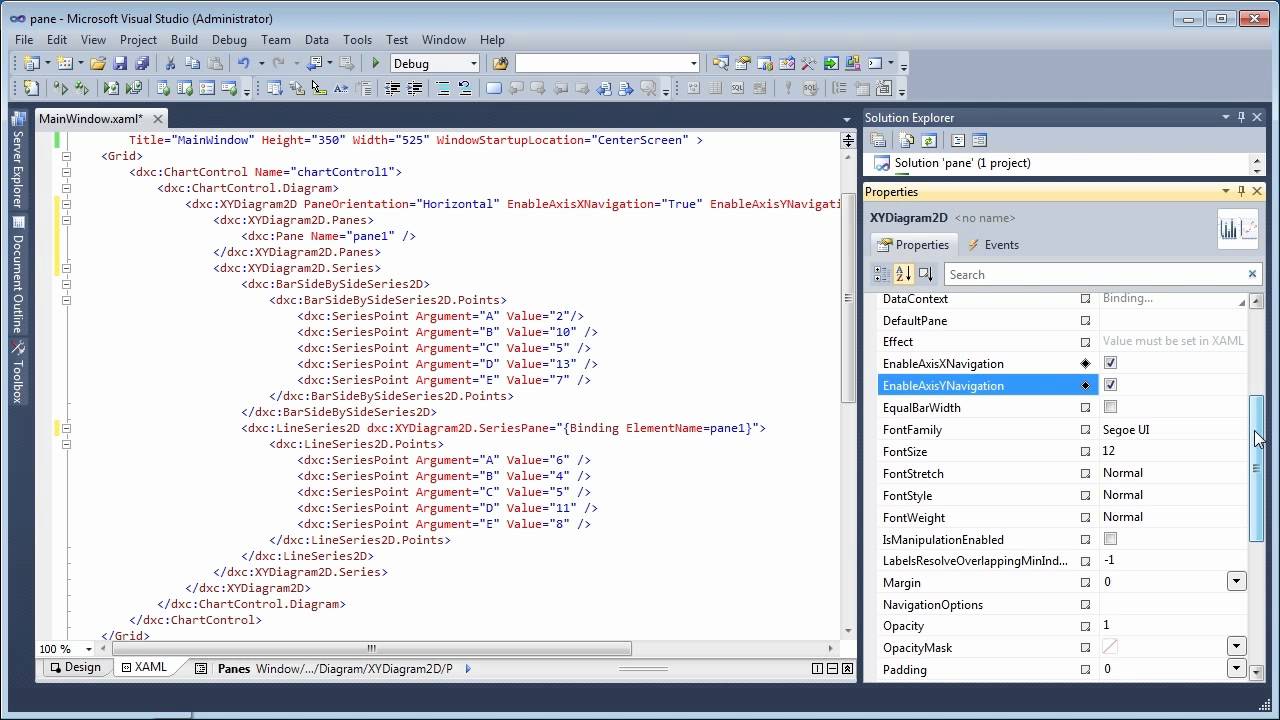Image resolution: width=1280 pixels, height=720 pixels.
Task: Open the search combo box in the toolbar
Action: pyautogui.click(x=693, y=64)
